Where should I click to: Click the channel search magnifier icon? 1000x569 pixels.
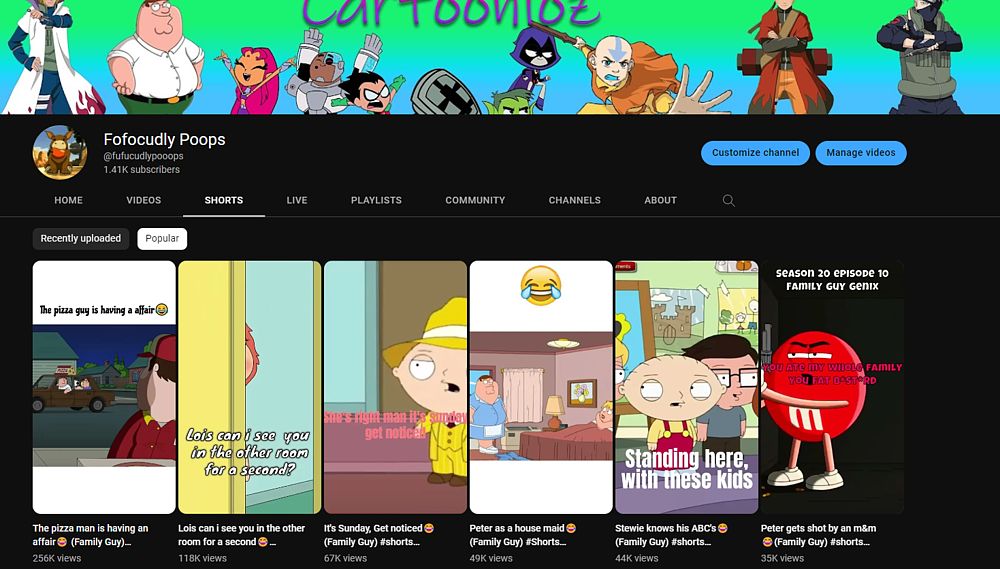[x=728, y=200]
